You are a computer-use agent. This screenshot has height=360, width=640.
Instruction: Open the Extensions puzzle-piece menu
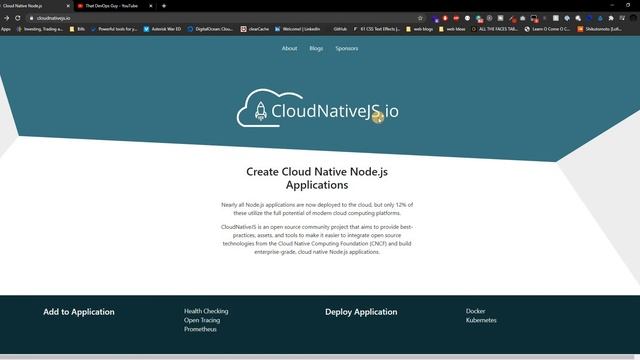coord(611,18)
